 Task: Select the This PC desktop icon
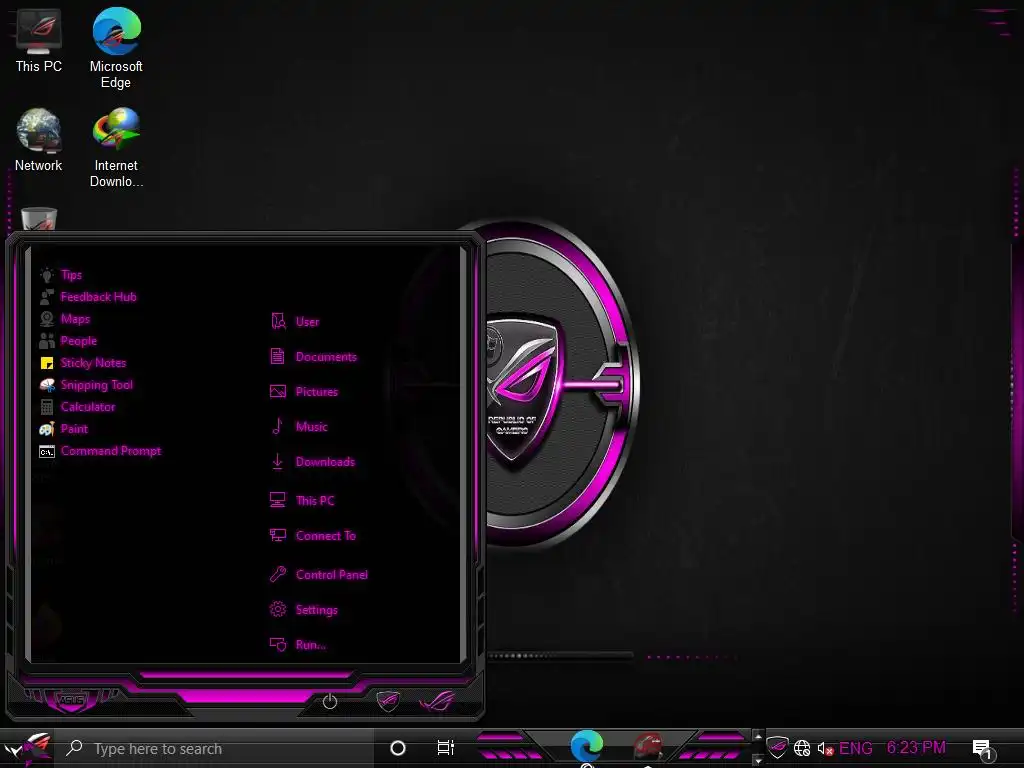tap(39, 42)
